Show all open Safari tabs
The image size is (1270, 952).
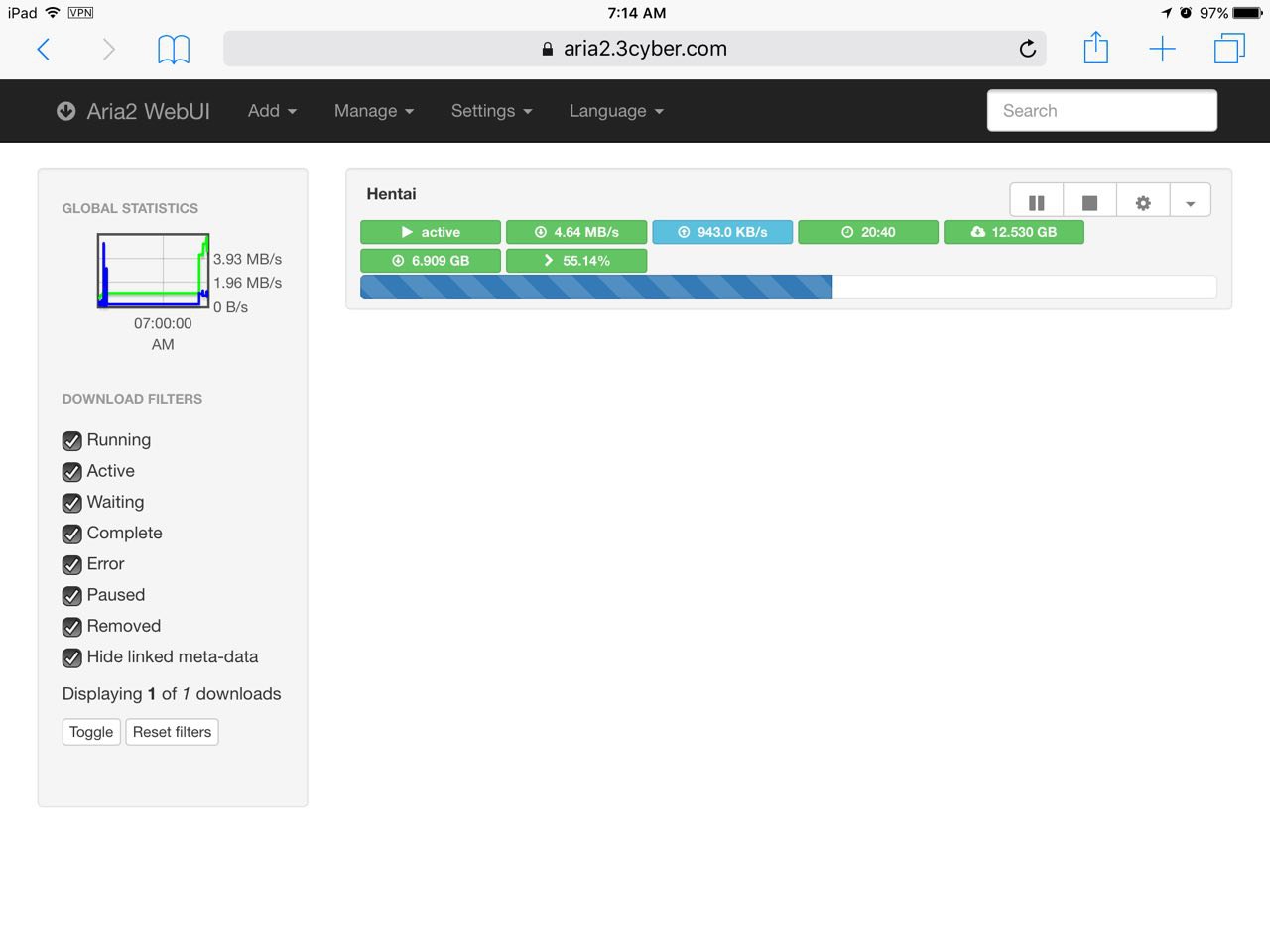1229,49
